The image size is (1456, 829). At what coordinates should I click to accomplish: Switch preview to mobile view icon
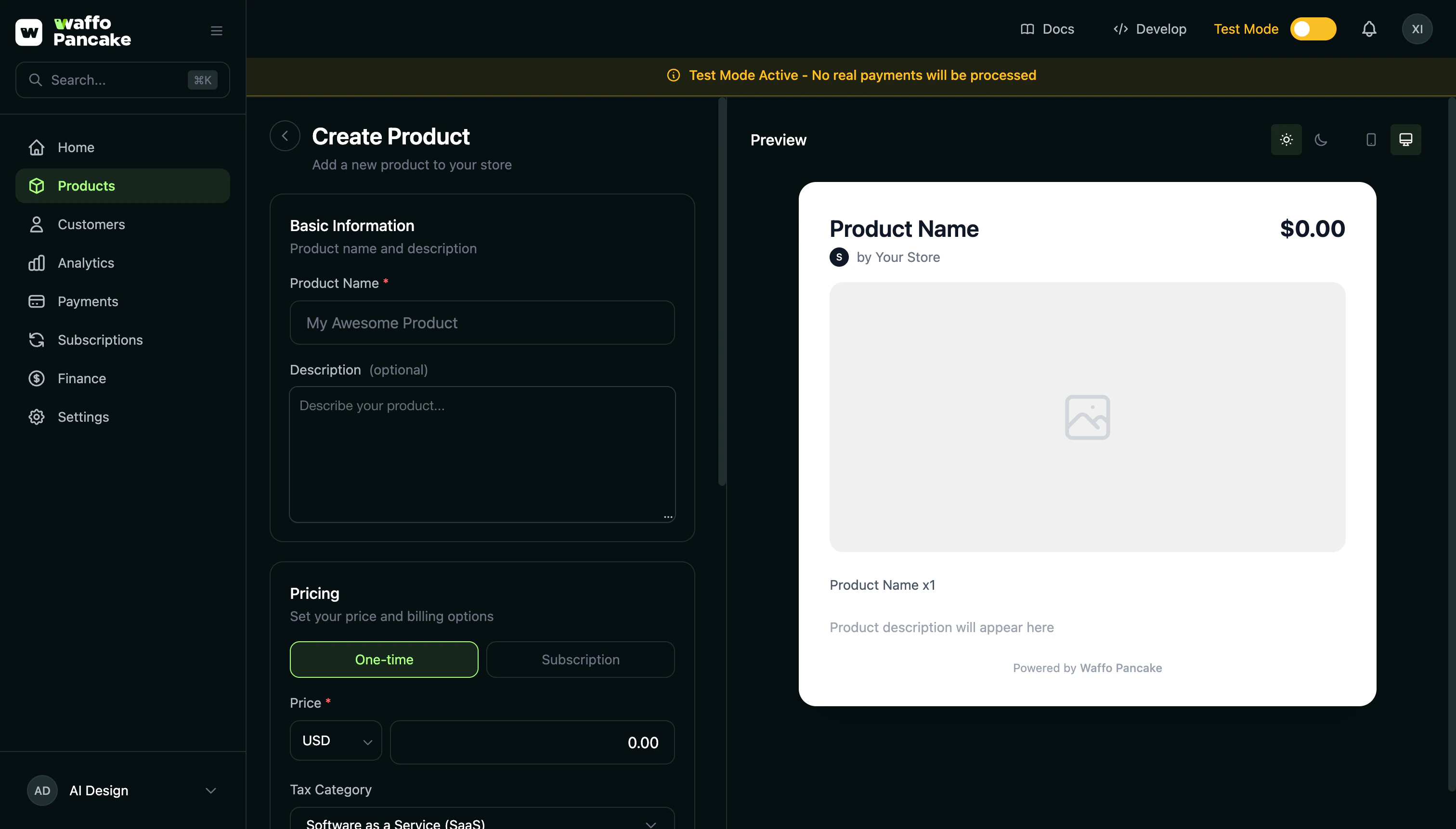(1371, 140)
